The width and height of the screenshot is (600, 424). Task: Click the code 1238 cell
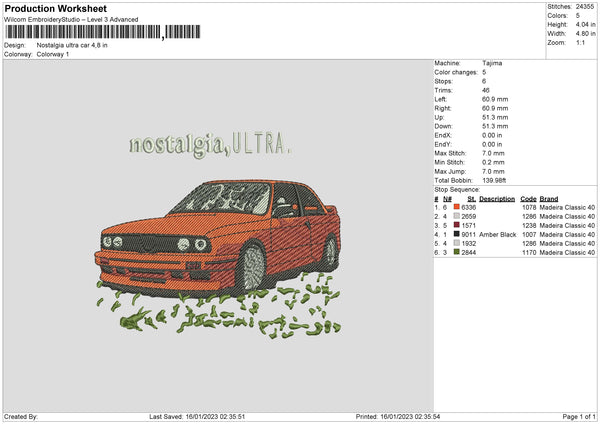click(x=529, y=225)
